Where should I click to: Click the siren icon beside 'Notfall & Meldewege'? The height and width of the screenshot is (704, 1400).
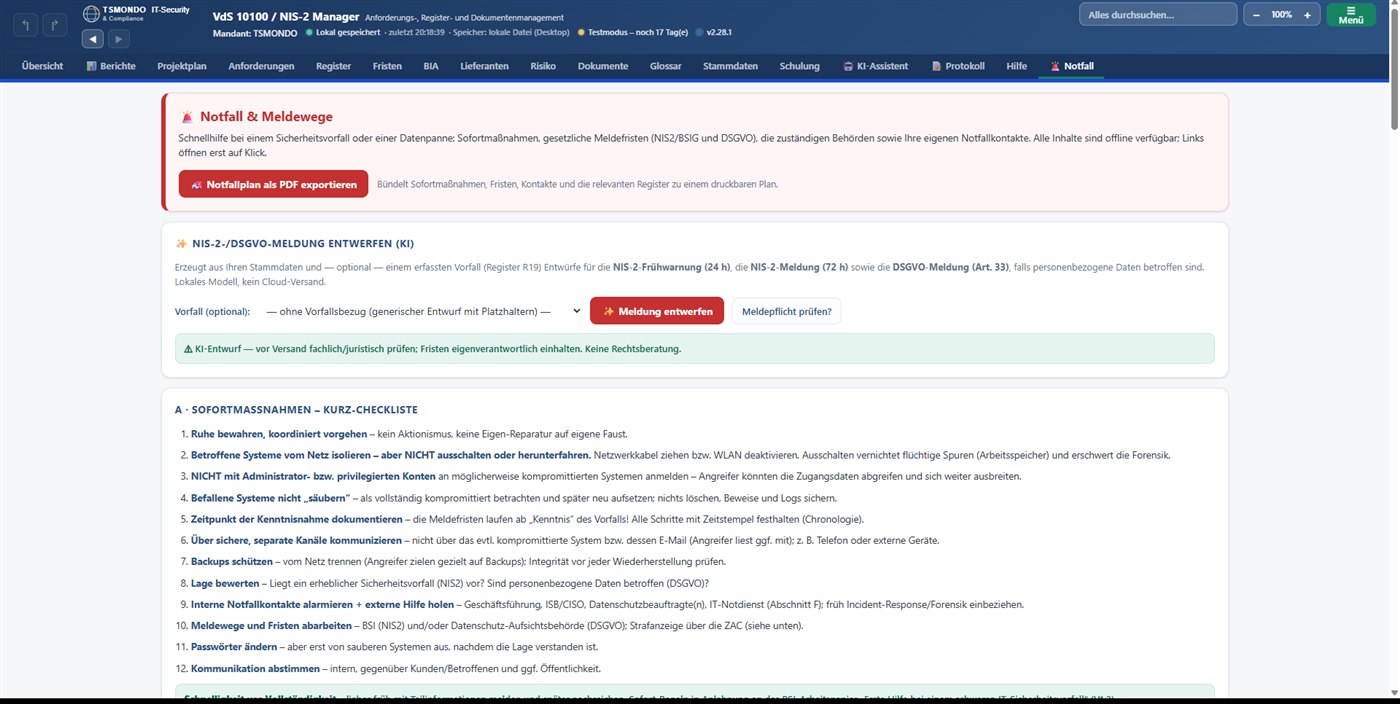[187, 117]
